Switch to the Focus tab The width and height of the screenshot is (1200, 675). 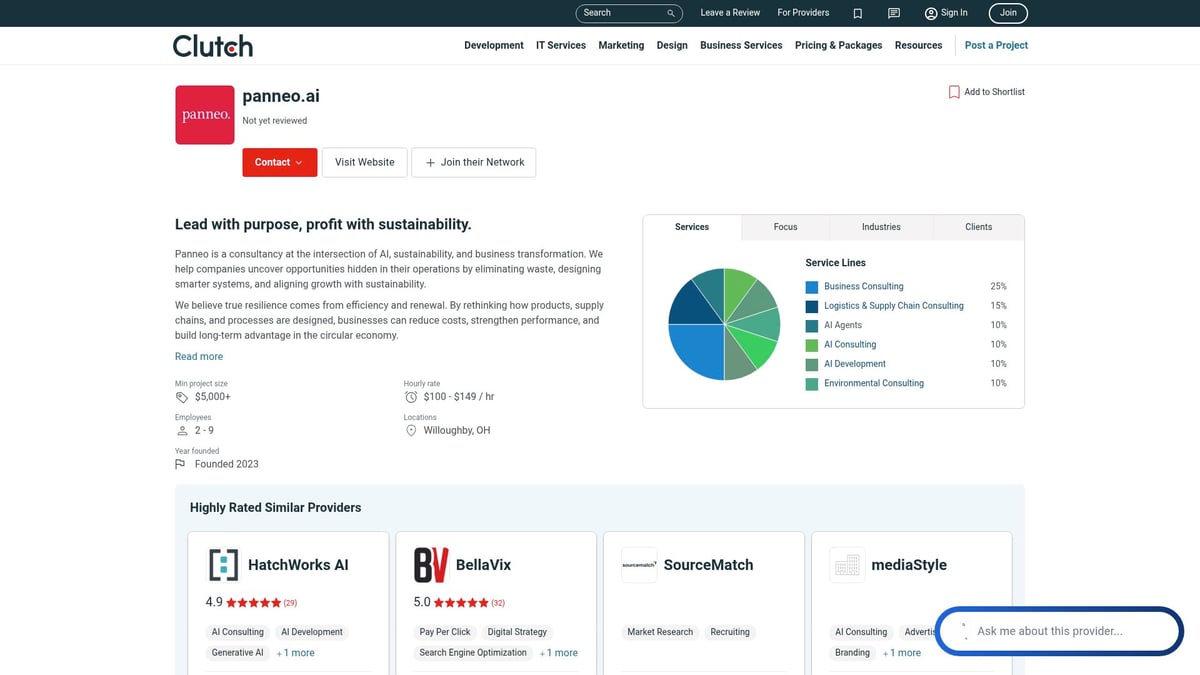[x=786, y=227]
